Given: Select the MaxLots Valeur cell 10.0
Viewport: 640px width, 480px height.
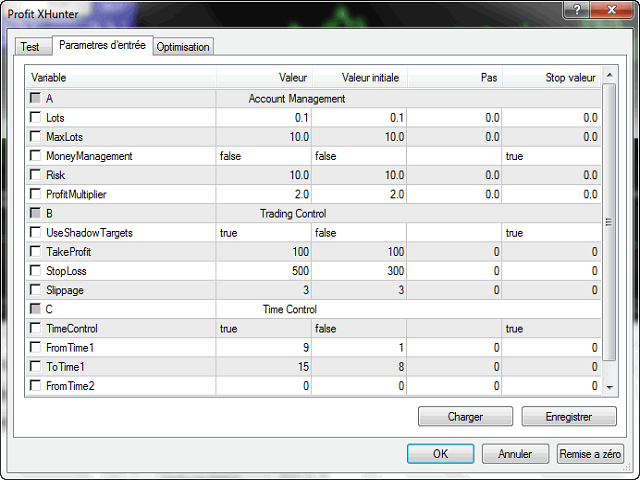Looking at the screenshot, I should tap(264, 137).
